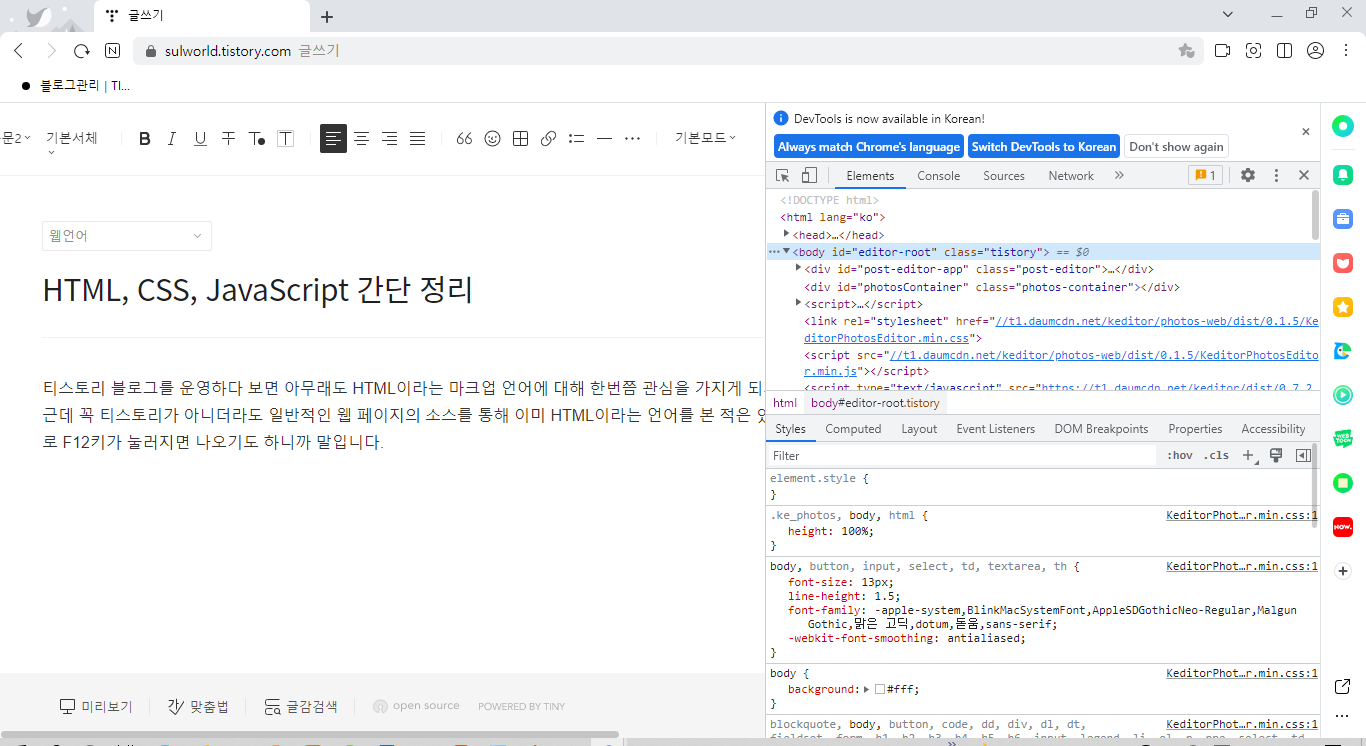Expand the background property value triangle

click(x=867, y=689)
